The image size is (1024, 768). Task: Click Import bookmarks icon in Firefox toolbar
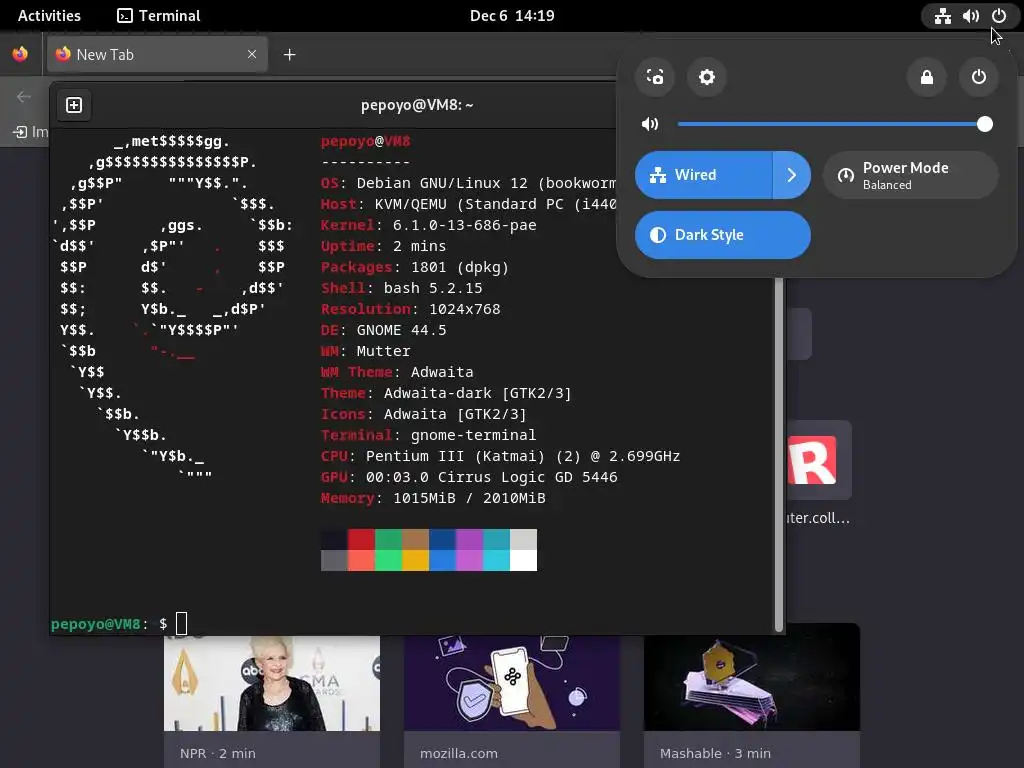pos(20,132)
